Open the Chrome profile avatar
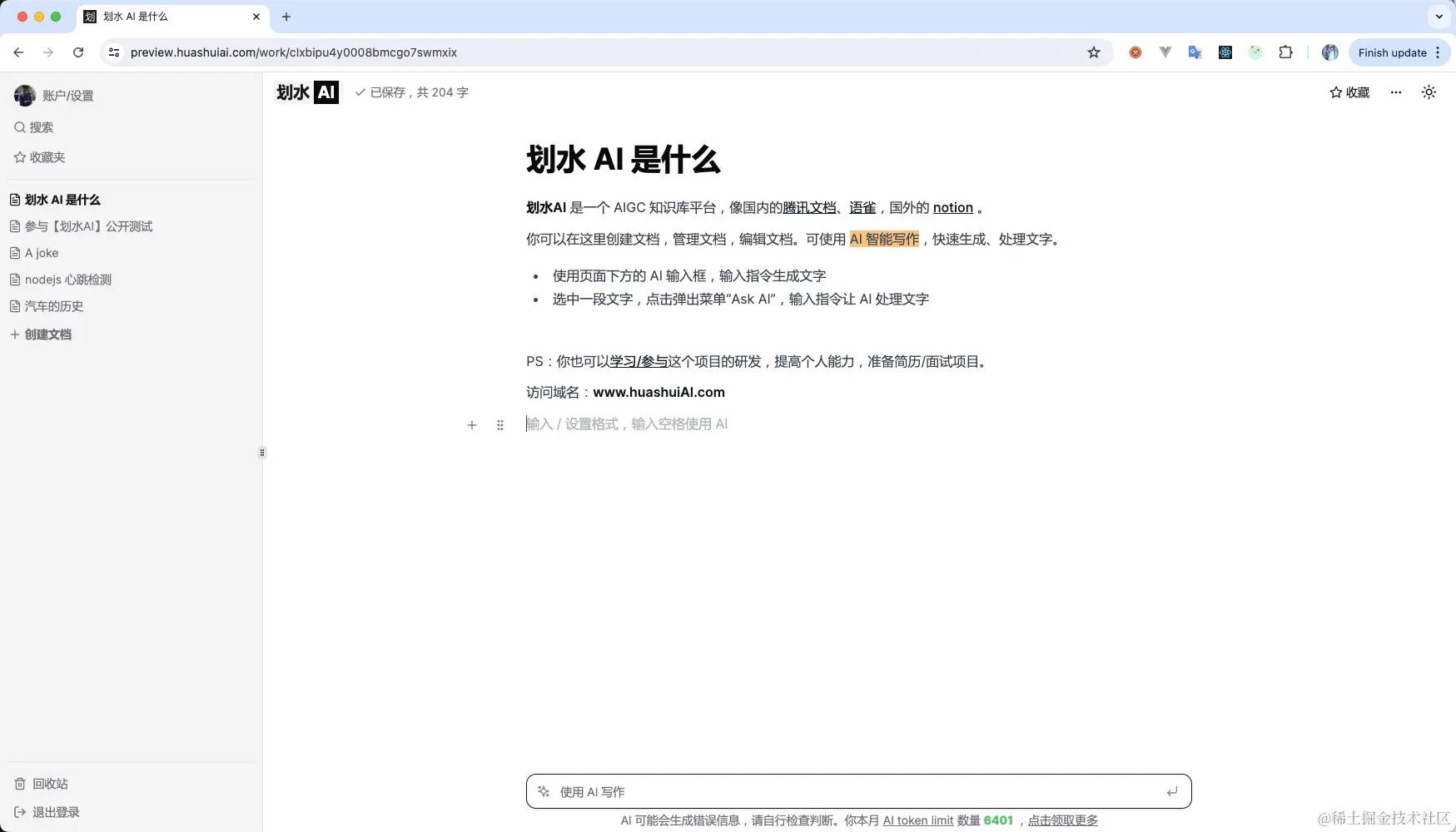The image size is (1456, 832). 1330,52
